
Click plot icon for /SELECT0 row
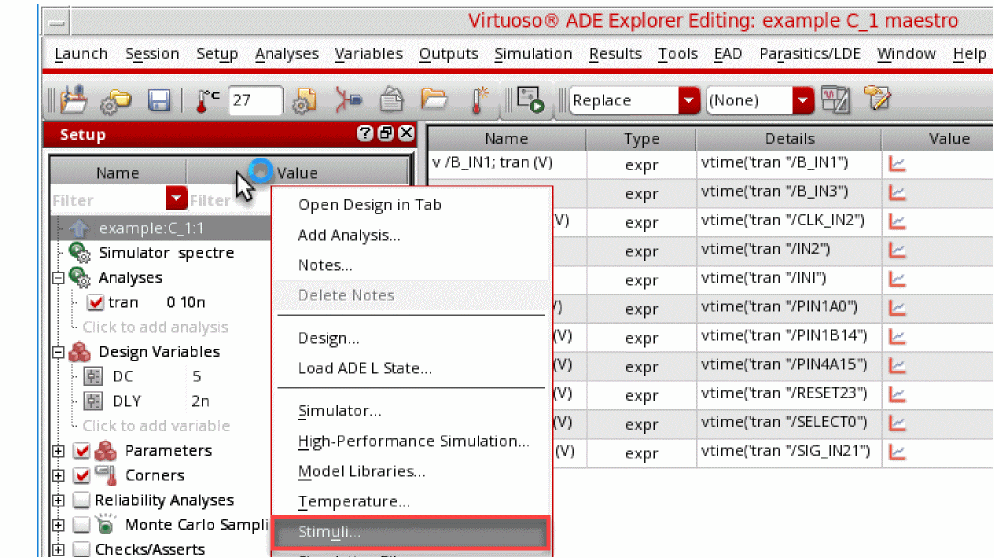(x=897, y=424)
